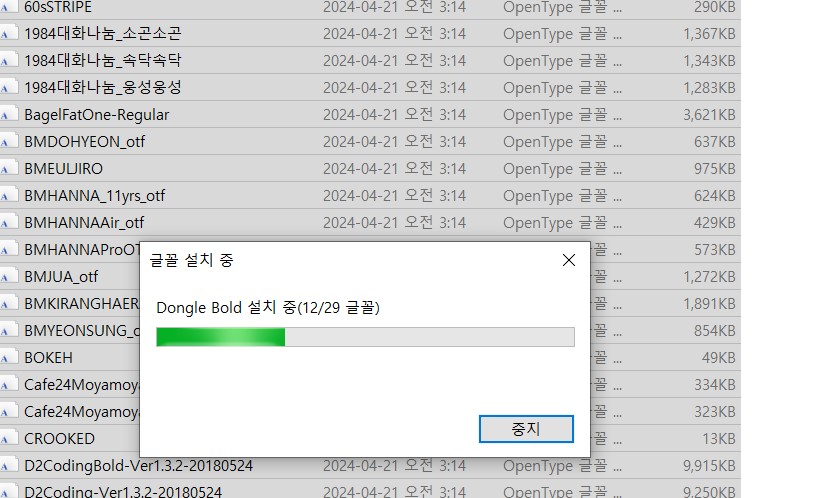Click the font icon beside BMDOHYEON_otf
The width and height of the screenshot is (836, 498).
pyautogui.click(x=9, y=142)
